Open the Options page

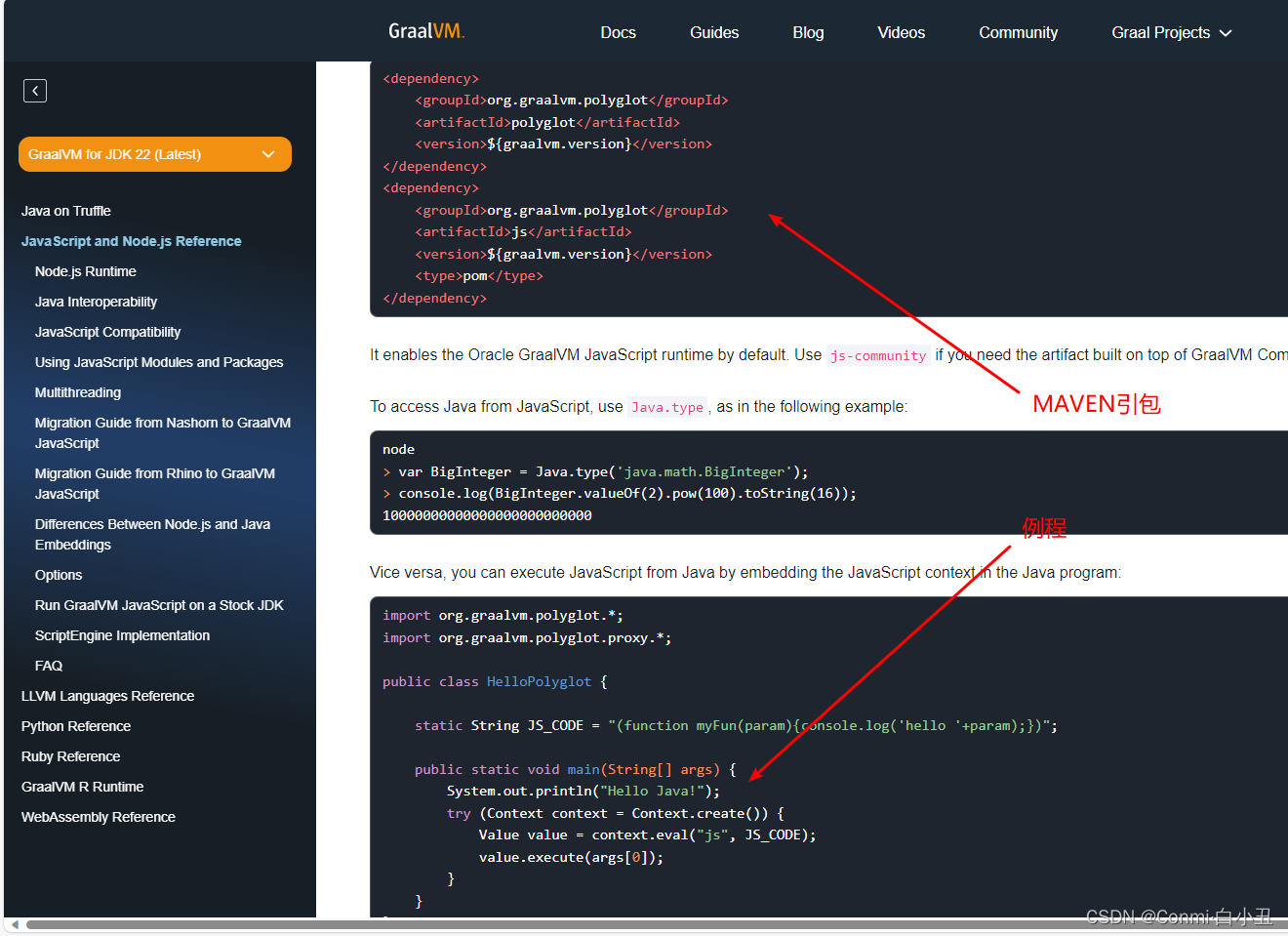[x=59, y=575]
